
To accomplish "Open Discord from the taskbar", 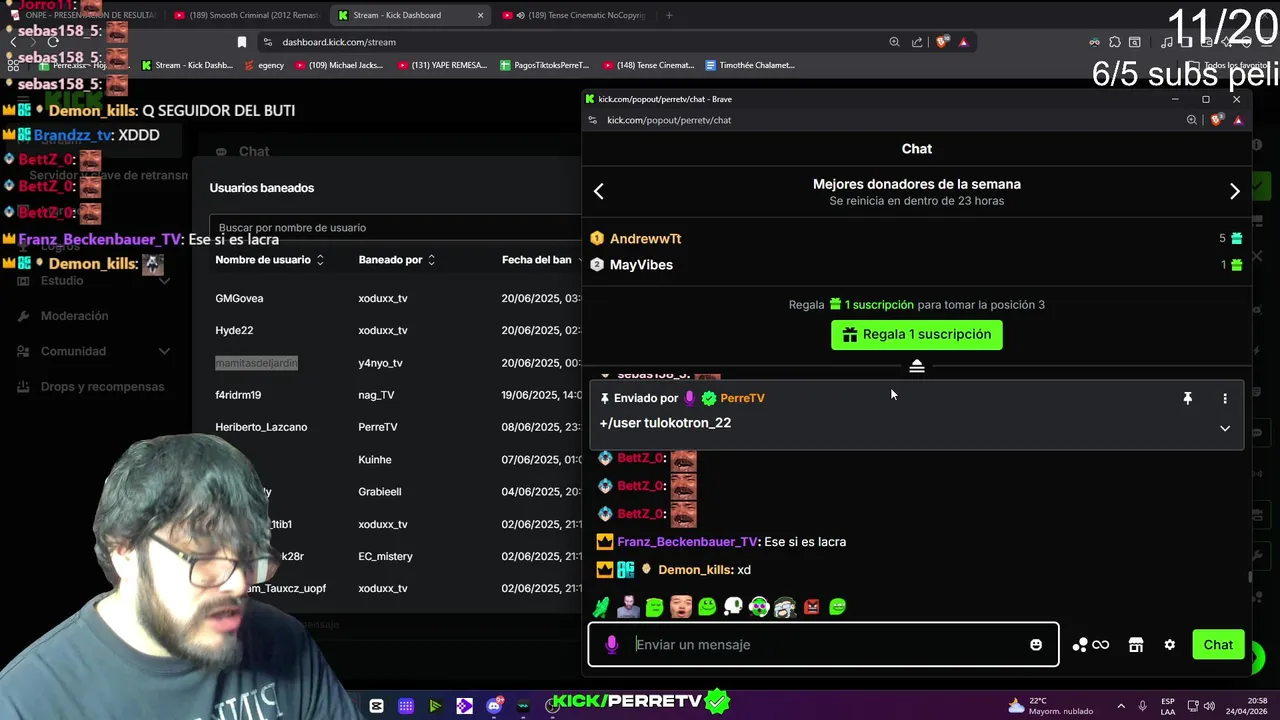I will 494,706.
